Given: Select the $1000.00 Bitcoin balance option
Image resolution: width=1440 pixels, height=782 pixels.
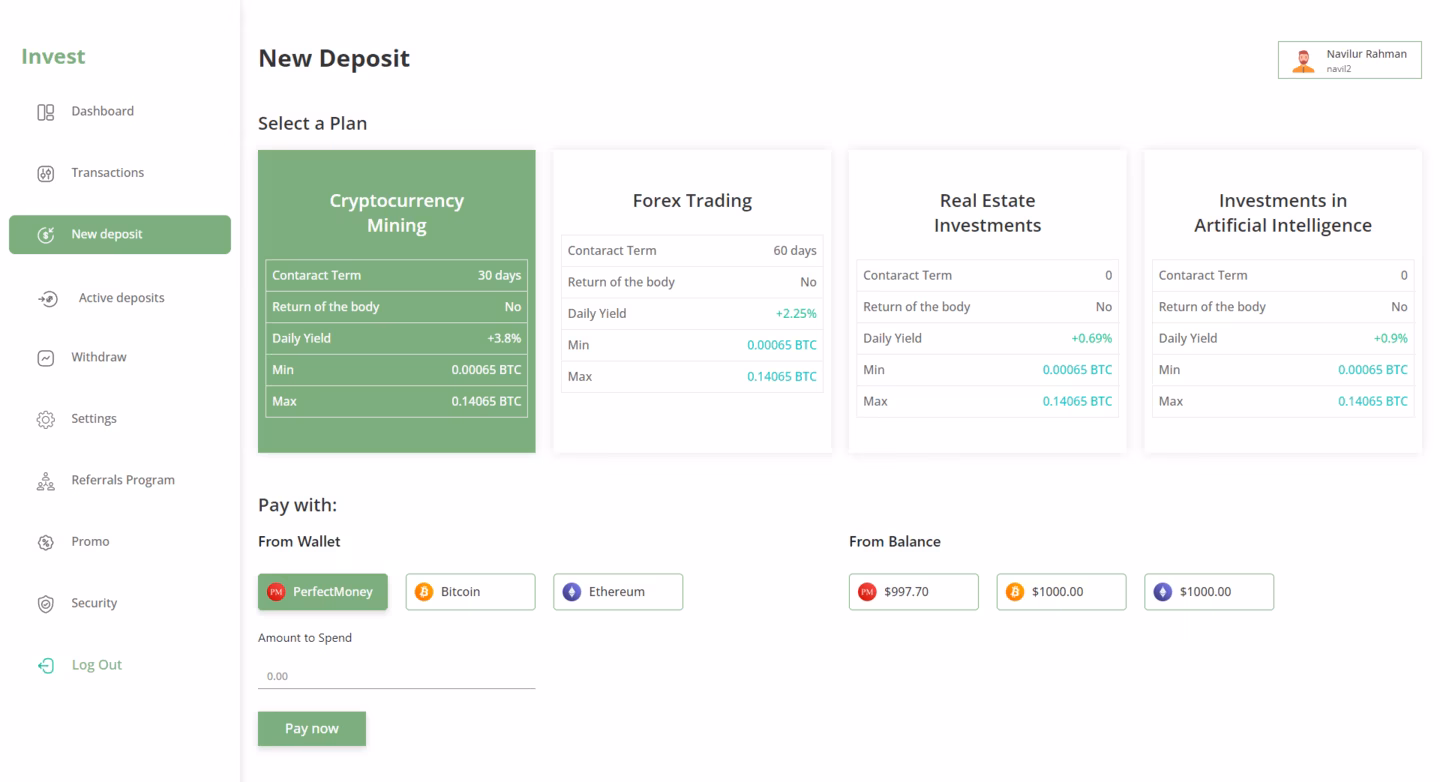Looking at the screenshot, I should (1061, 591).
